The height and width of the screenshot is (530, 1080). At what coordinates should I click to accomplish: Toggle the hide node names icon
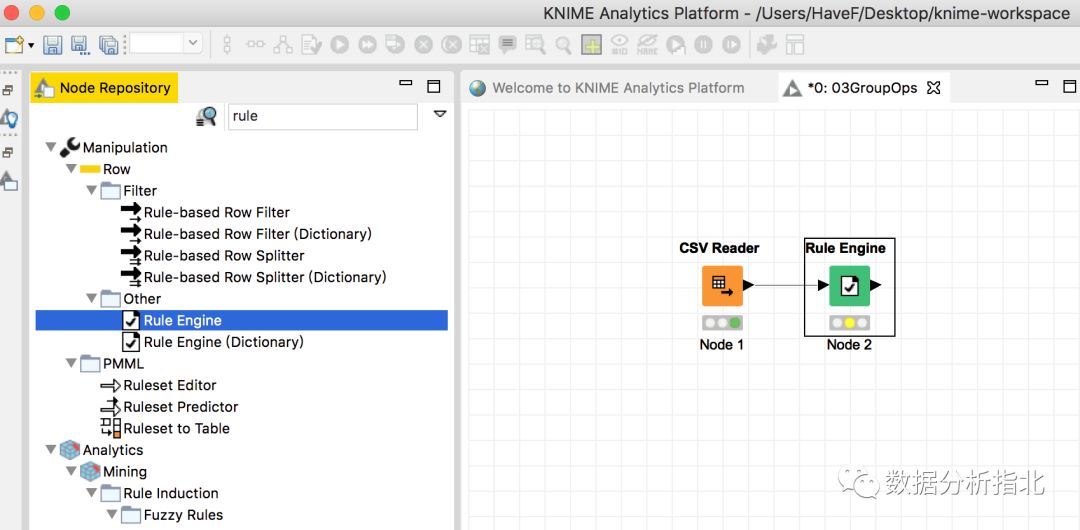tap(647, 45)
